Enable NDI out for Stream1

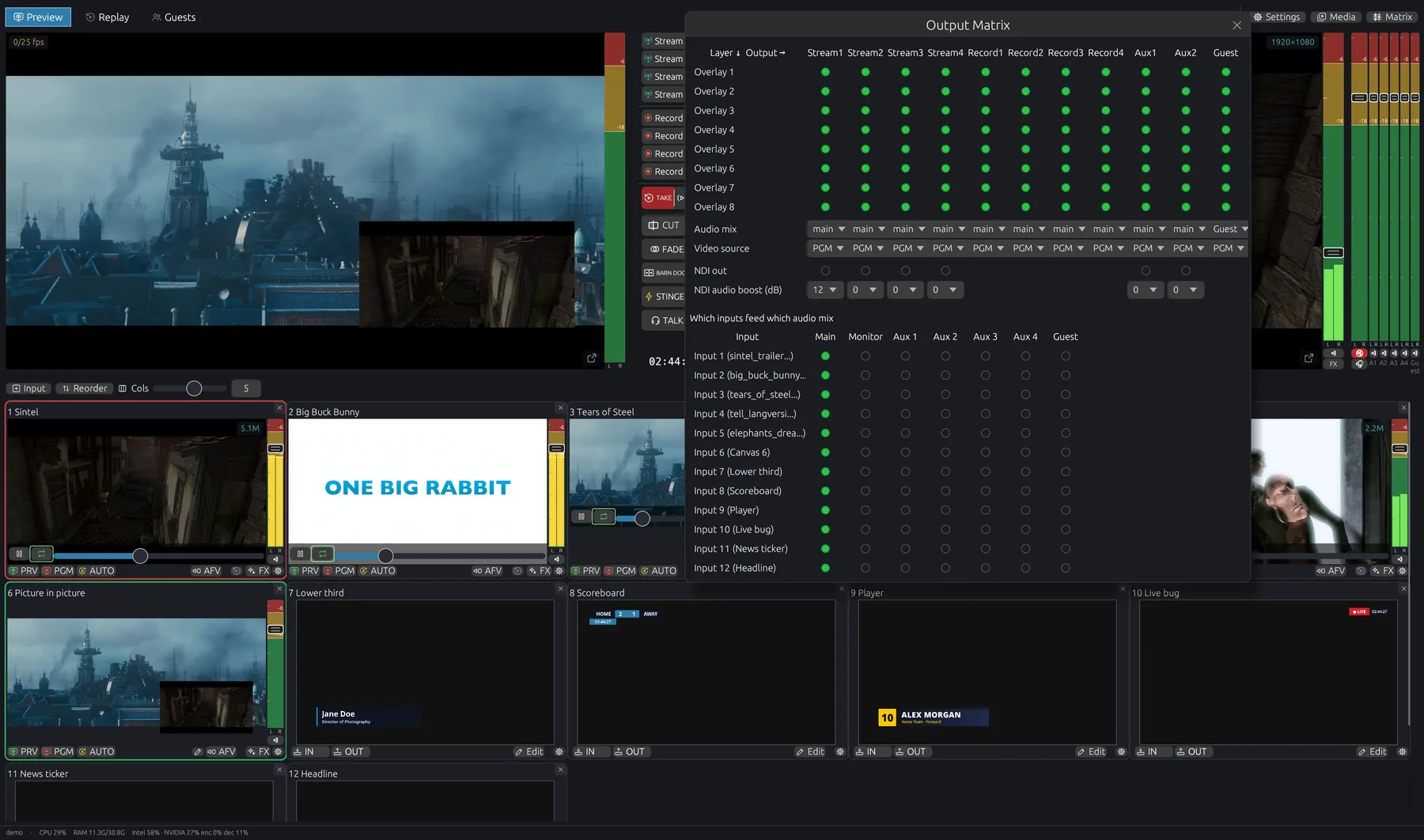tap(825, 271)
